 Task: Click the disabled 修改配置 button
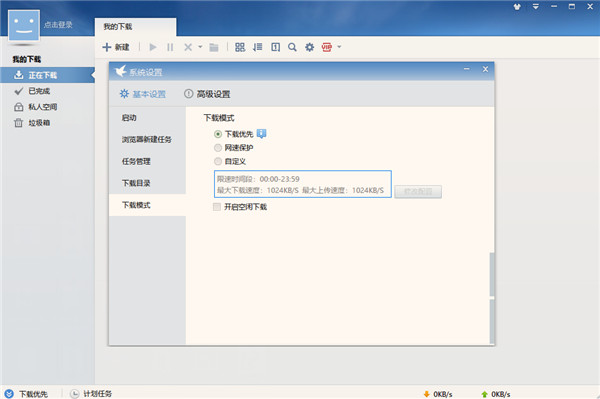418,192
